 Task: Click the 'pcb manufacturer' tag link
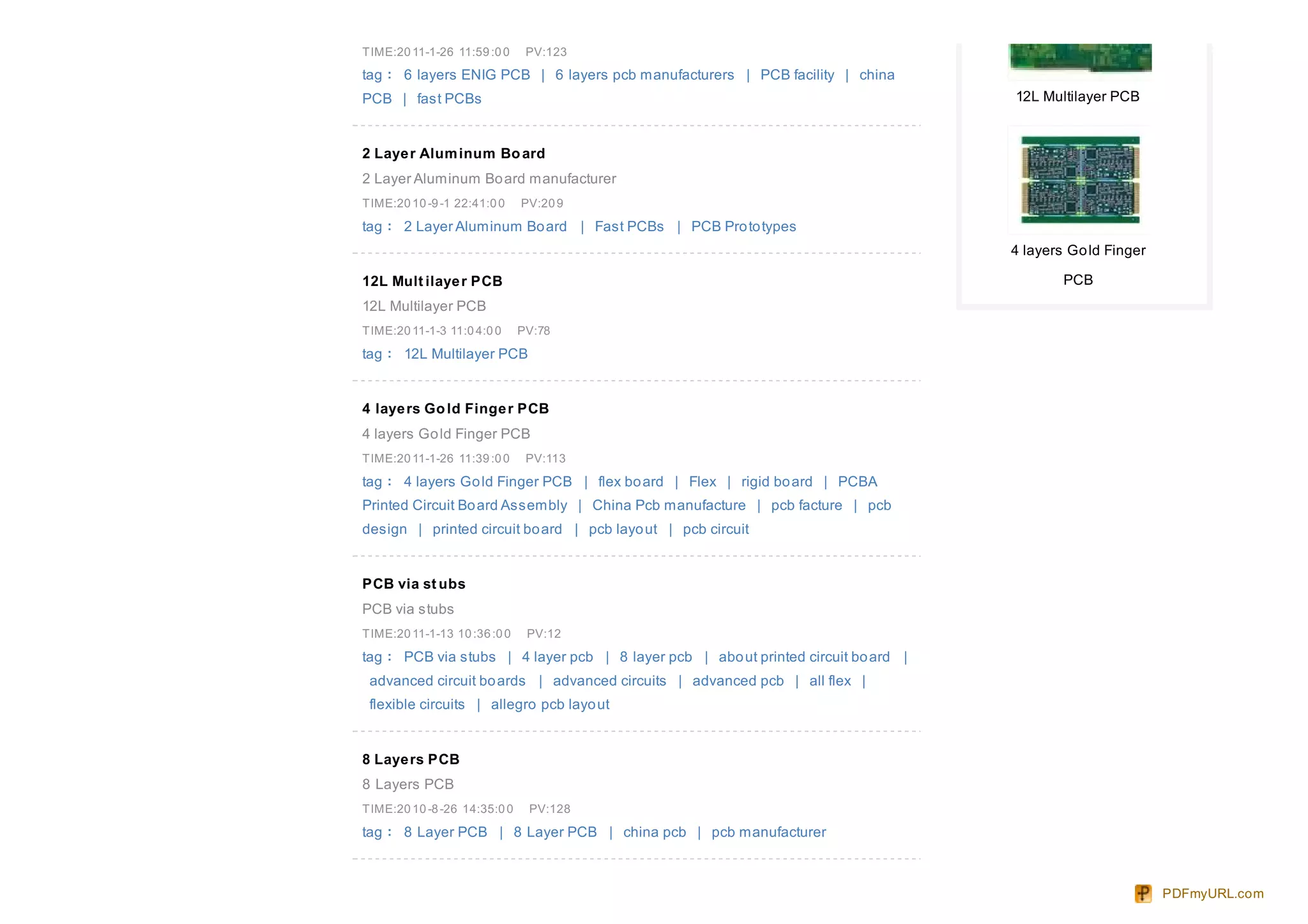(768, 832)
